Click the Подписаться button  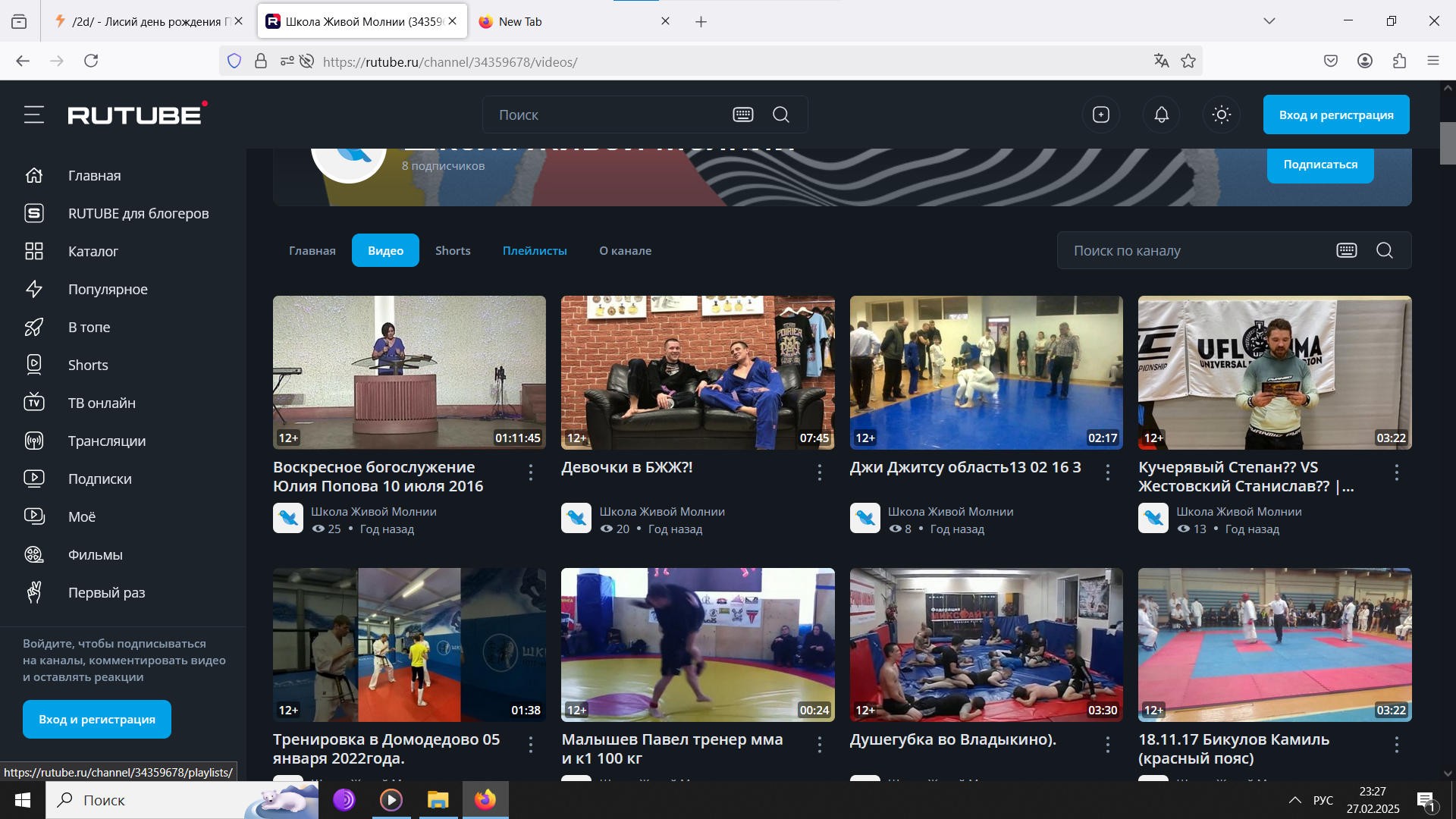click(1320, 165)
